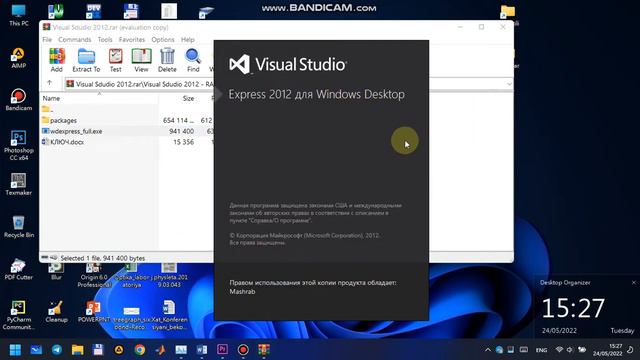Switch to Premiere Pro in the taskbar
640x360 pixels.
(x=222, y=350)
